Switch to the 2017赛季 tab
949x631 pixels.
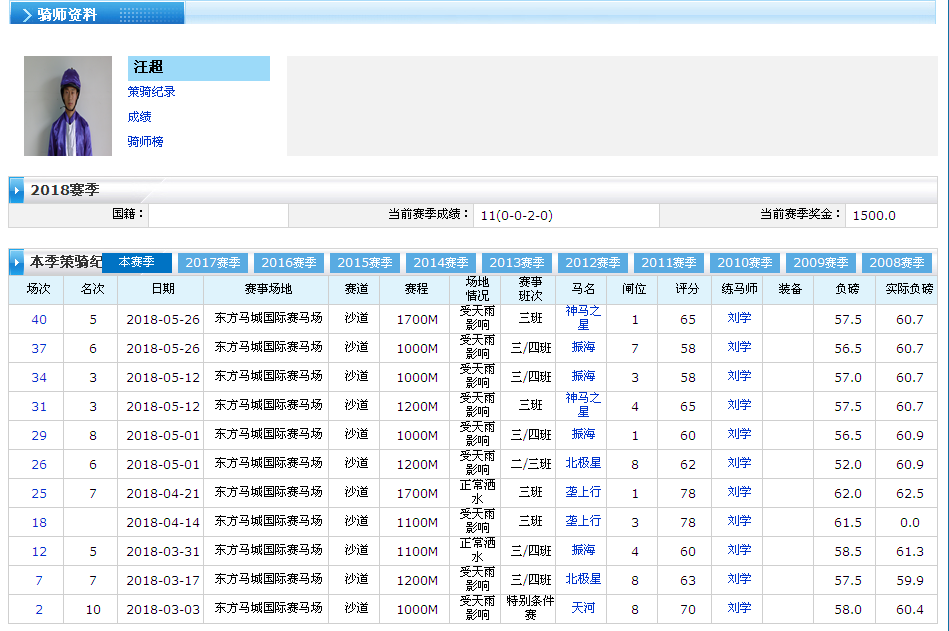[x=213, y=263]
